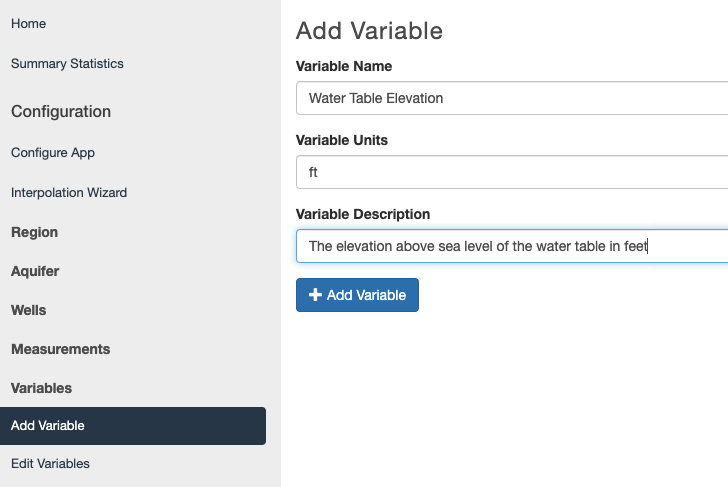Click the Configuration heading in sidebar

pos(61,111)
